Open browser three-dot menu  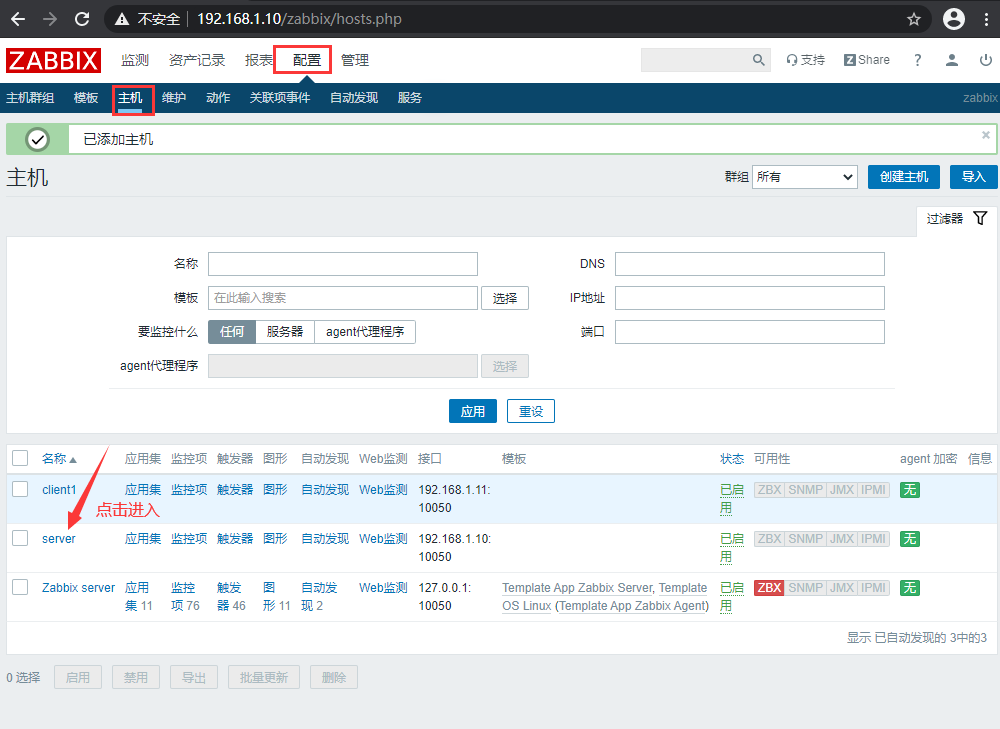click(x=986, y=19)
